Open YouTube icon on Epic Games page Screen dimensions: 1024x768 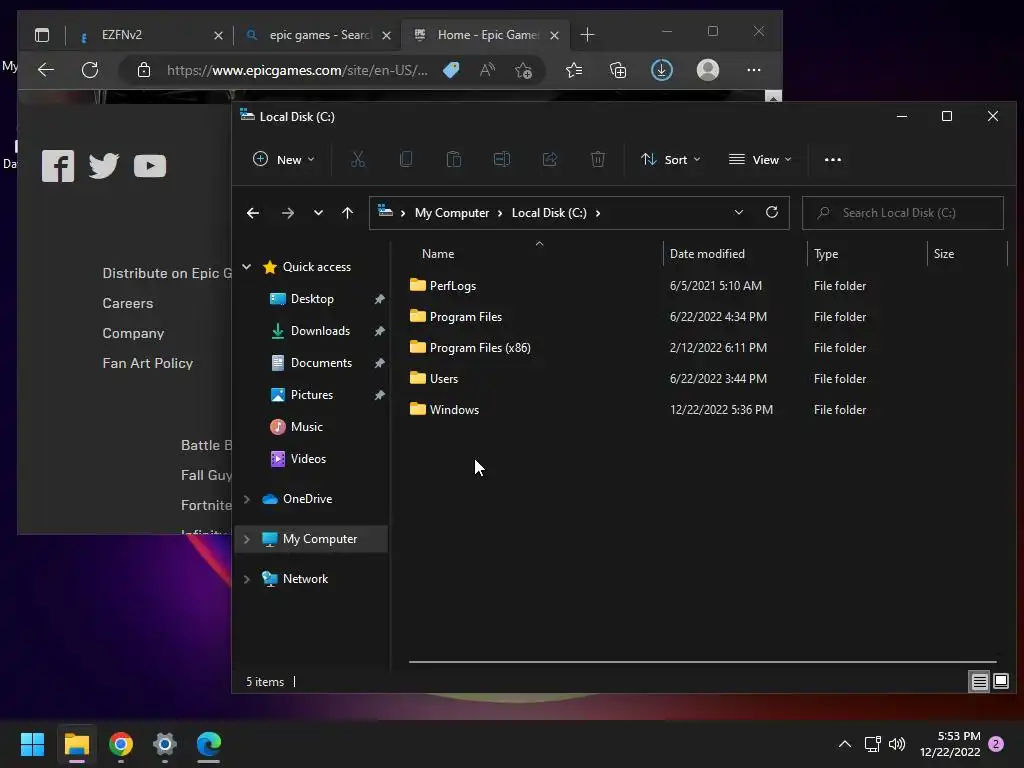pyautogui.click(x=150, y=166)
